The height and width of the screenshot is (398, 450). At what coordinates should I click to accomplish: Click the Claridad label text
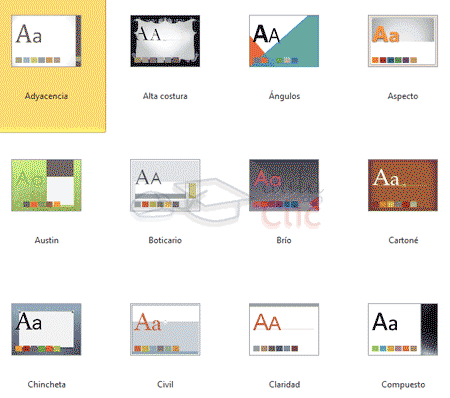click(284, 384)
